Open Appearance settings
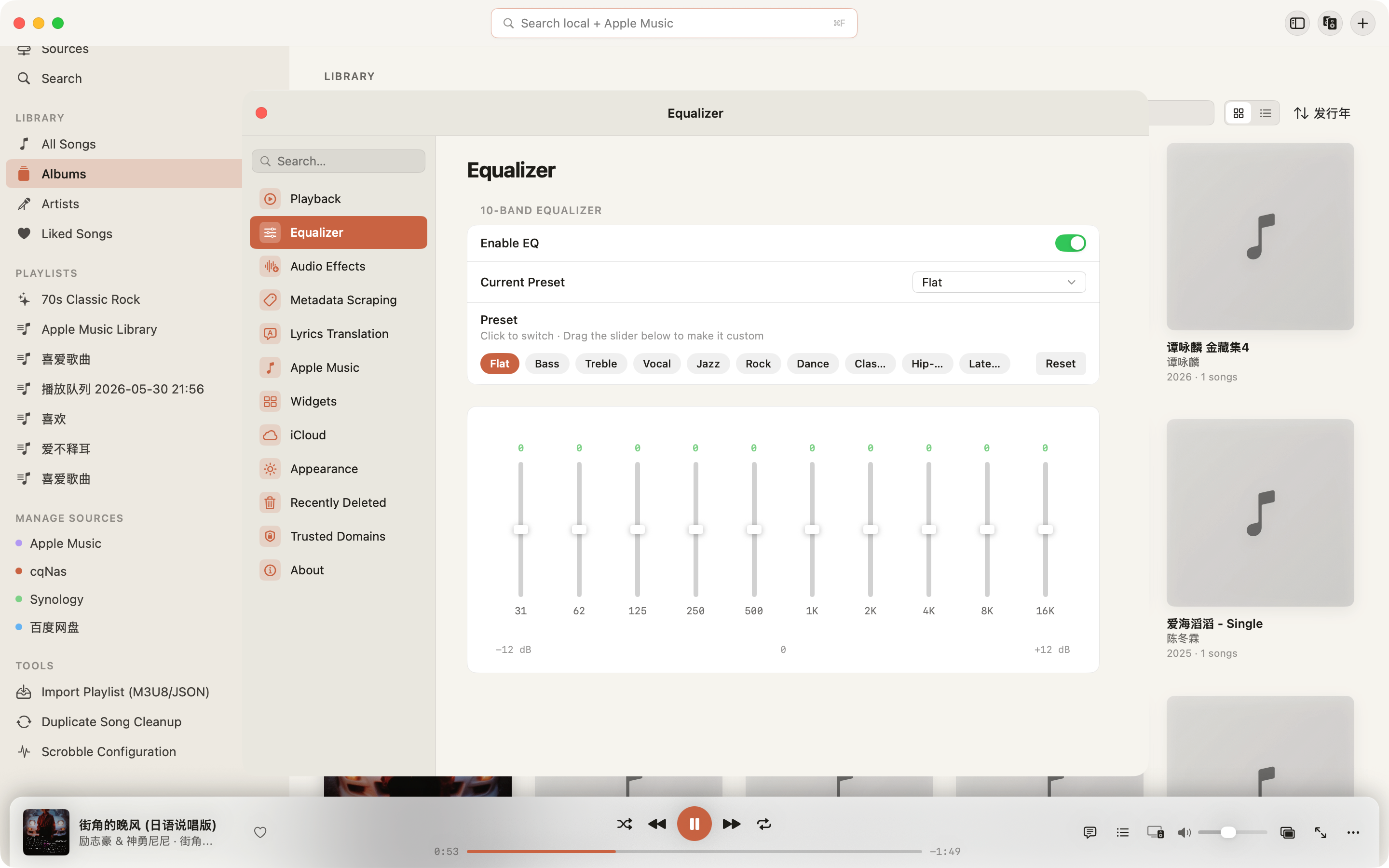1389x868 pixels. (x=338, y=468)
